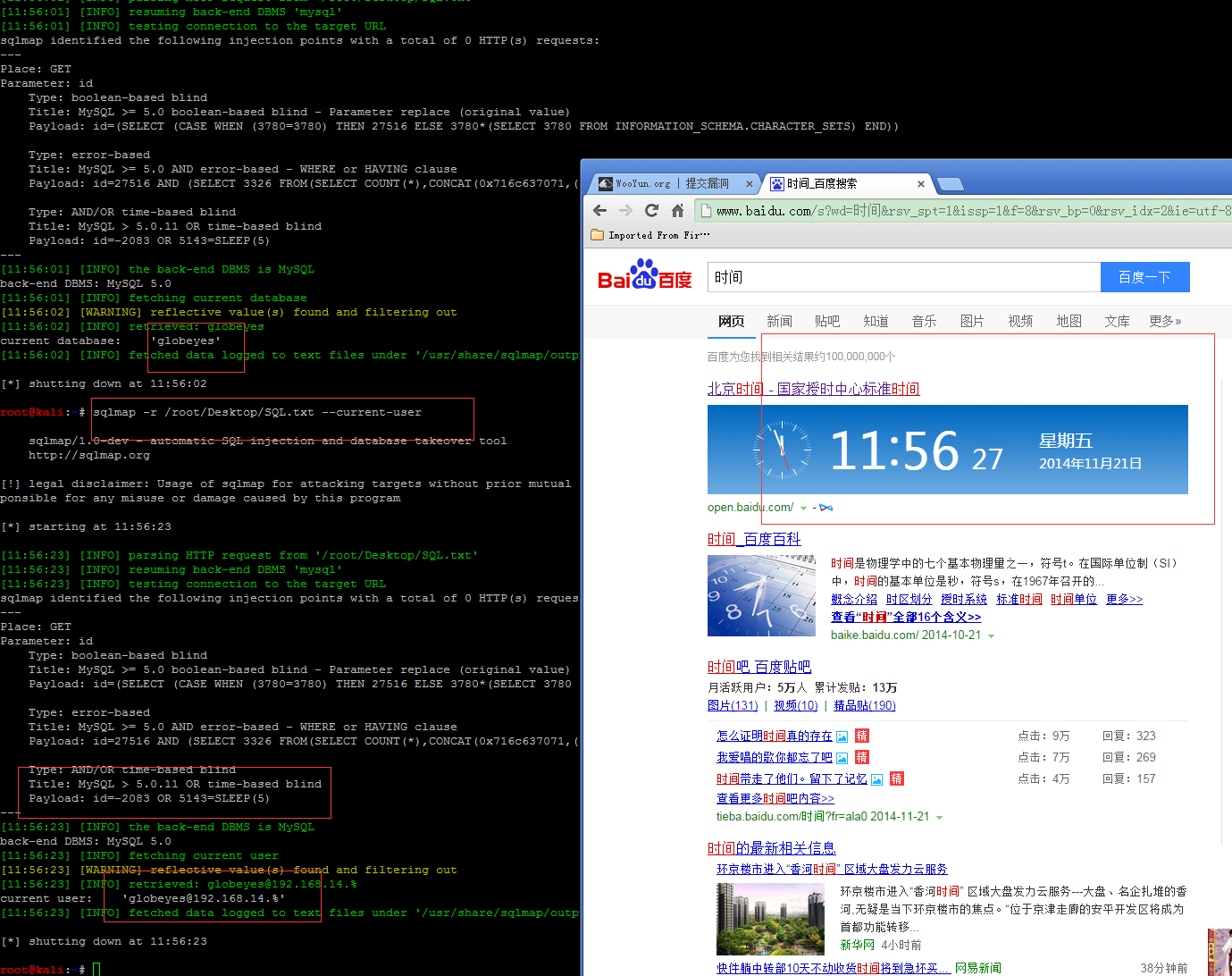Open the 时间吧_百度贴吧 result
The image size is (1232, 976).
759,667
